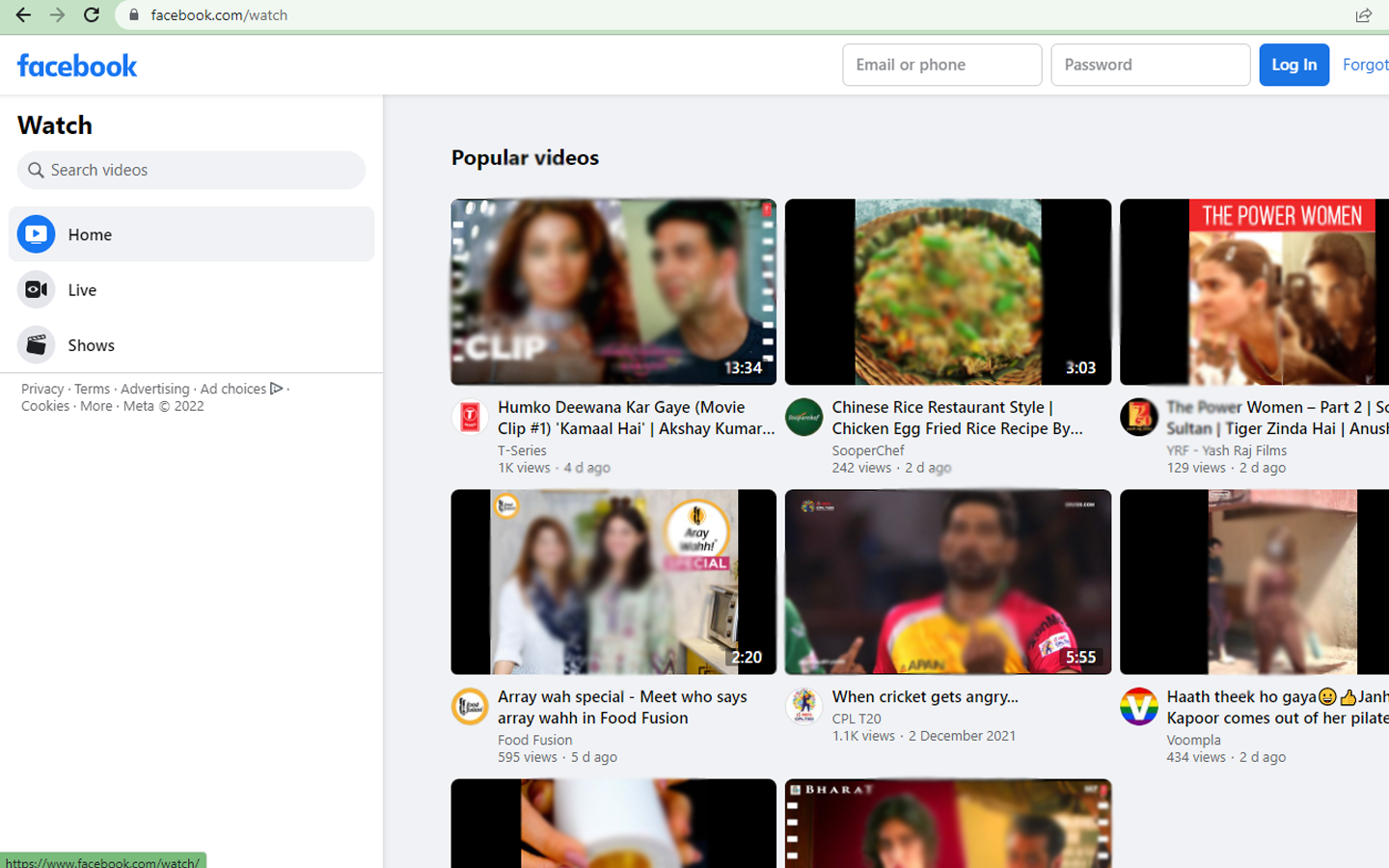Viewport: 1389px width, 868px height.
Task: Click the 'Popular videos' heading
Action: [x=525, y=157]
